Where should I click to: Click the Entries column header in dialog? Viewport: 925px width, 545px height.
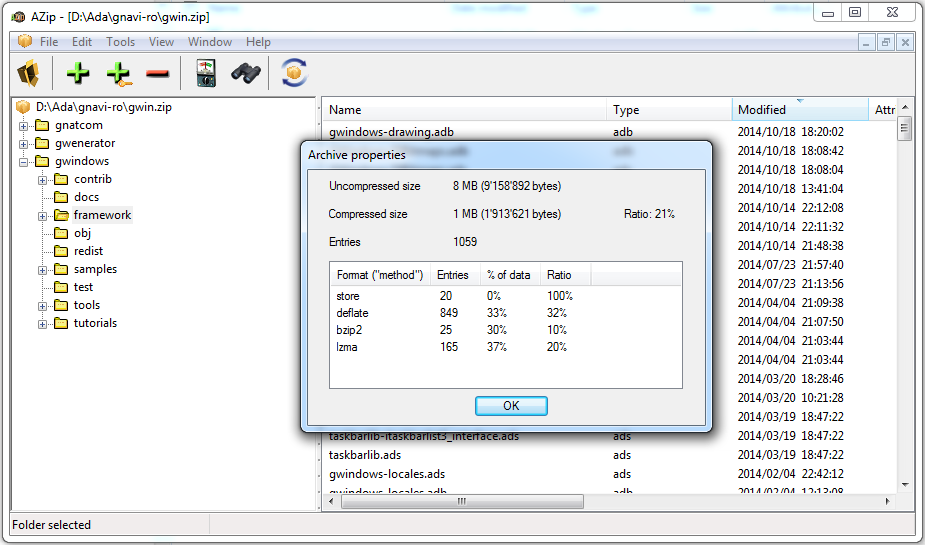pos(455,275)
